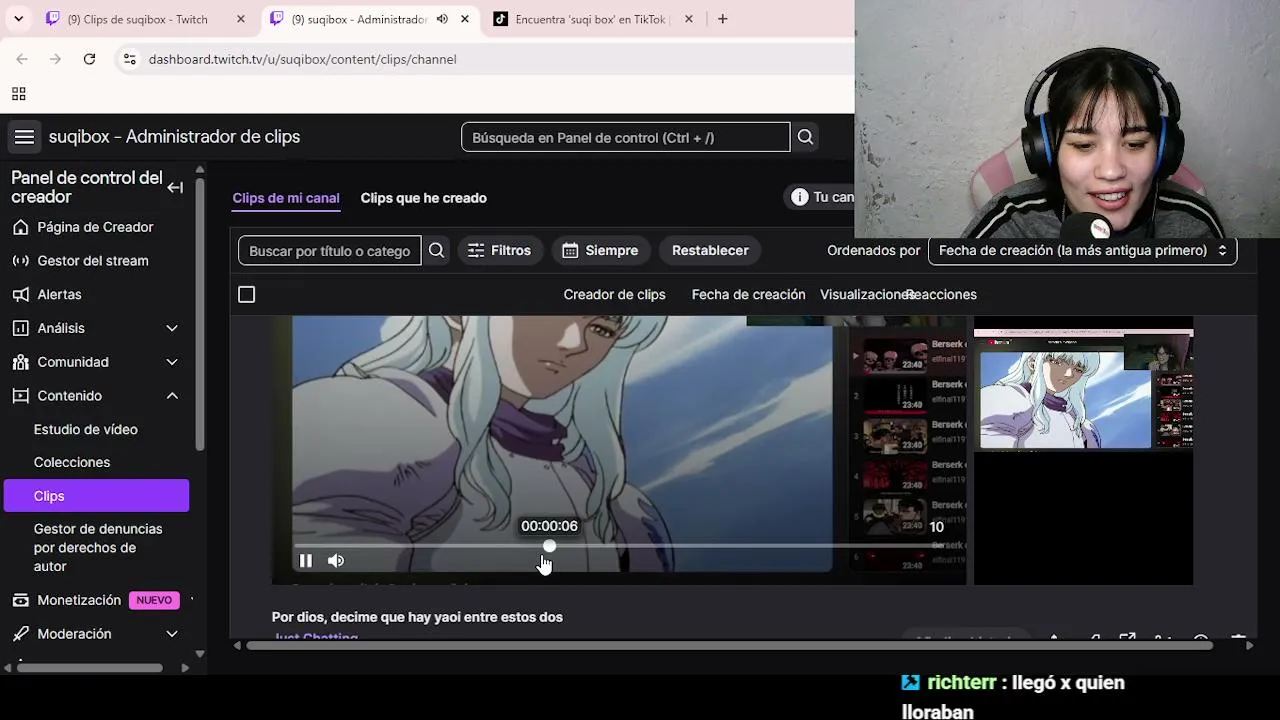1280x720 pixels.
Task: Click the Página de Creador home icon
Action: tap(20, 227)
